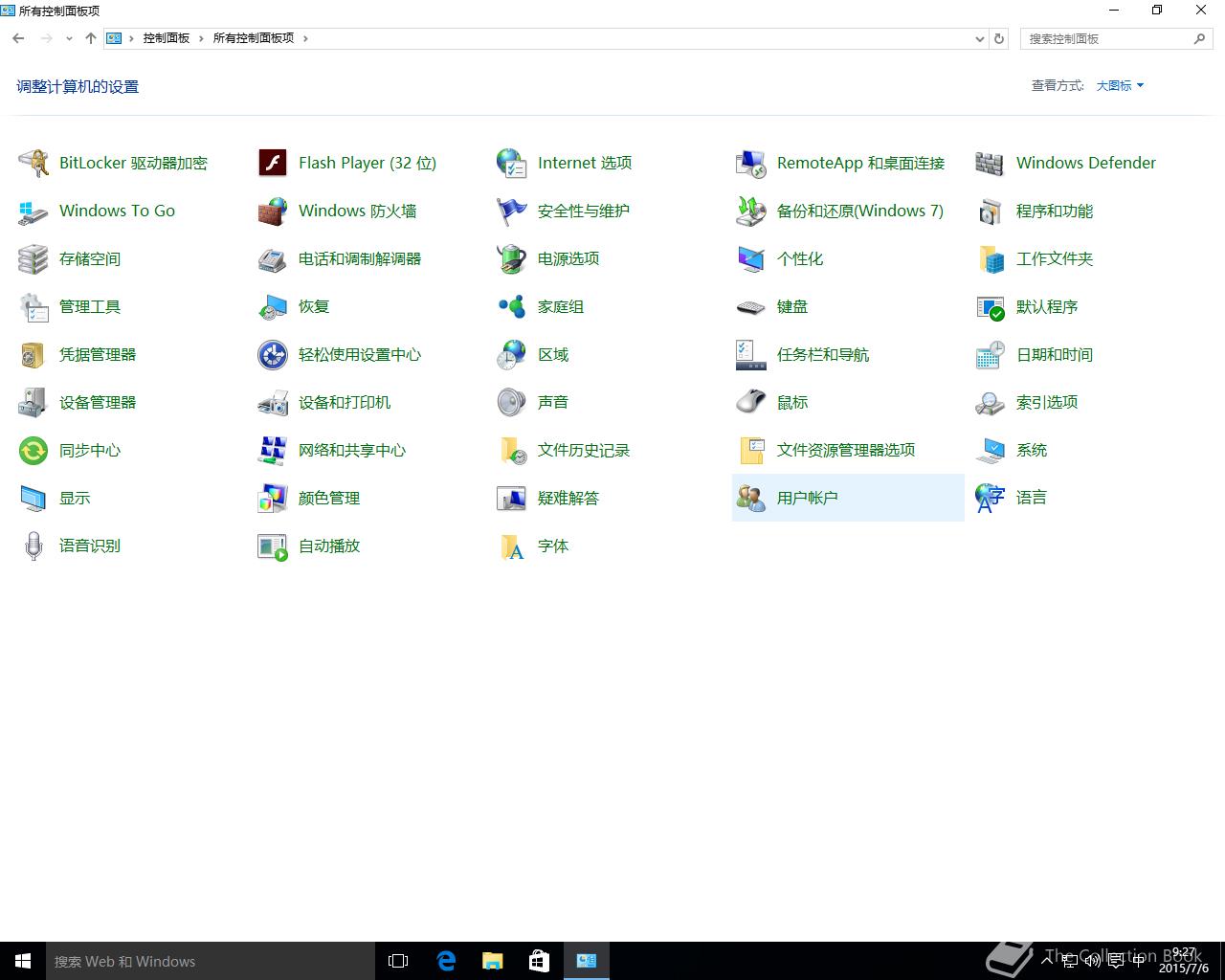Screen dimensions: 1225x980
Task: Open the 备份和还原(Windows 7) icon
Action: pos(751,211)
